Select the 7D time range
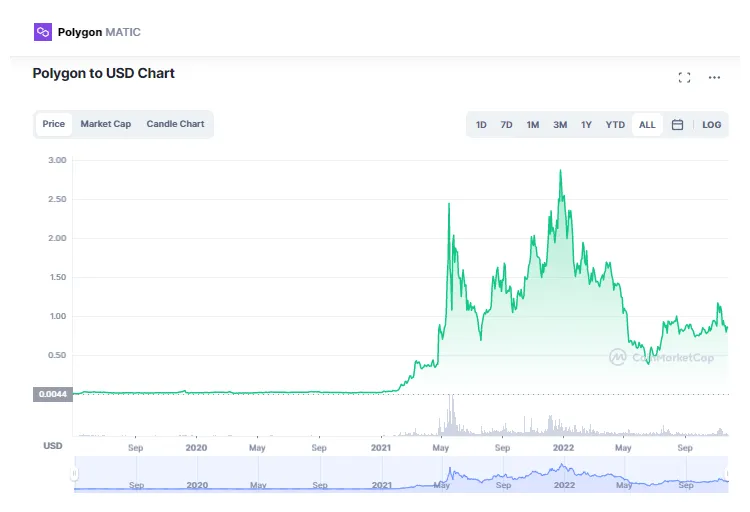The image size is (750, 512). (507, 125)
